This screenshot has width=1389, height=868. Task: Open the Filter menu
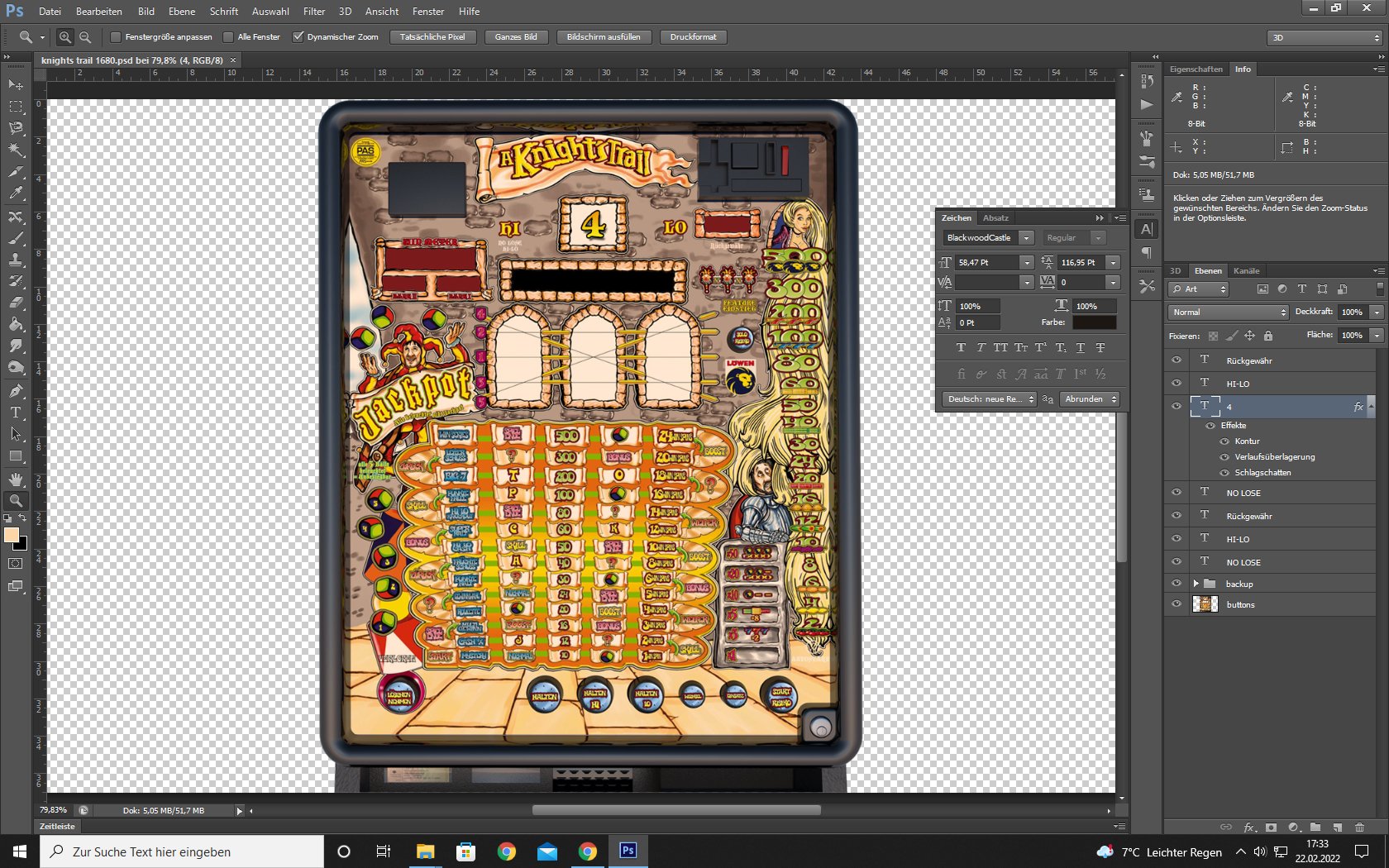click(314, 12)
